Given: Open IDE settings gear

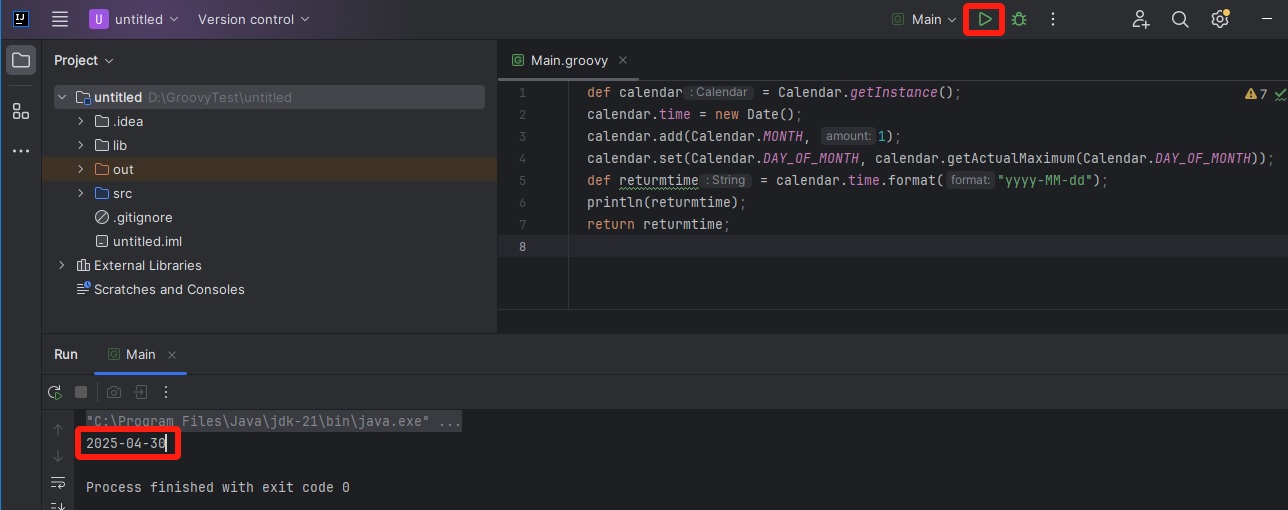Looking at the screenshot, I should 1220,19.
